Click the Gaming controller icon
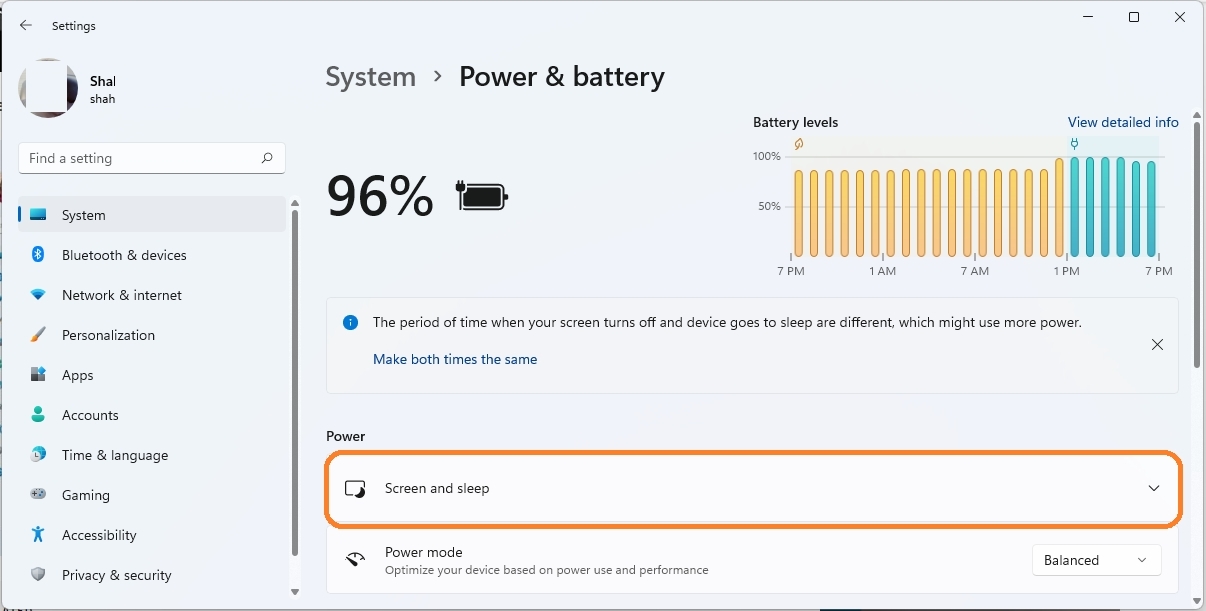Viewport: 1206px width, 611px height. pos(38,495)
